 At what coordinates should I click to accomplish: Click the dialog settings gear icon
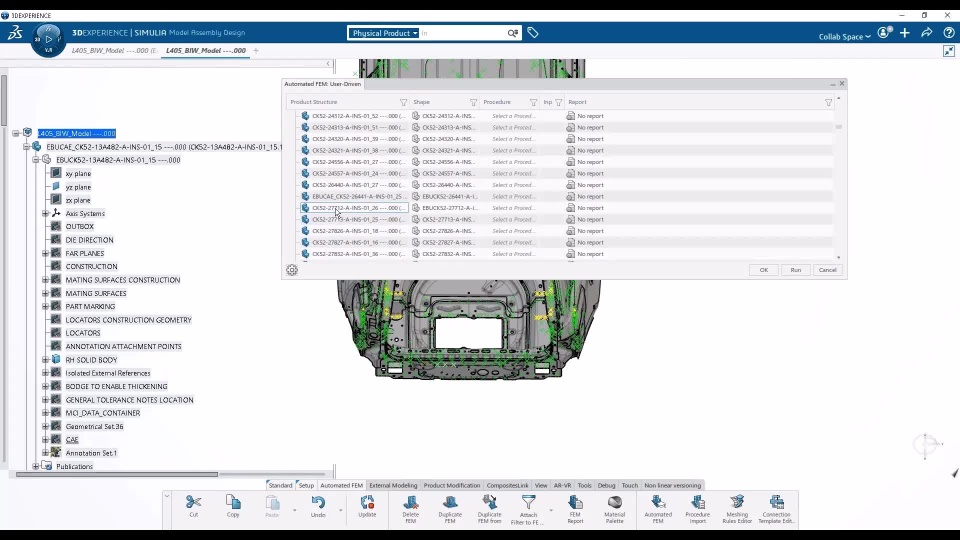(x=292, y=270)
